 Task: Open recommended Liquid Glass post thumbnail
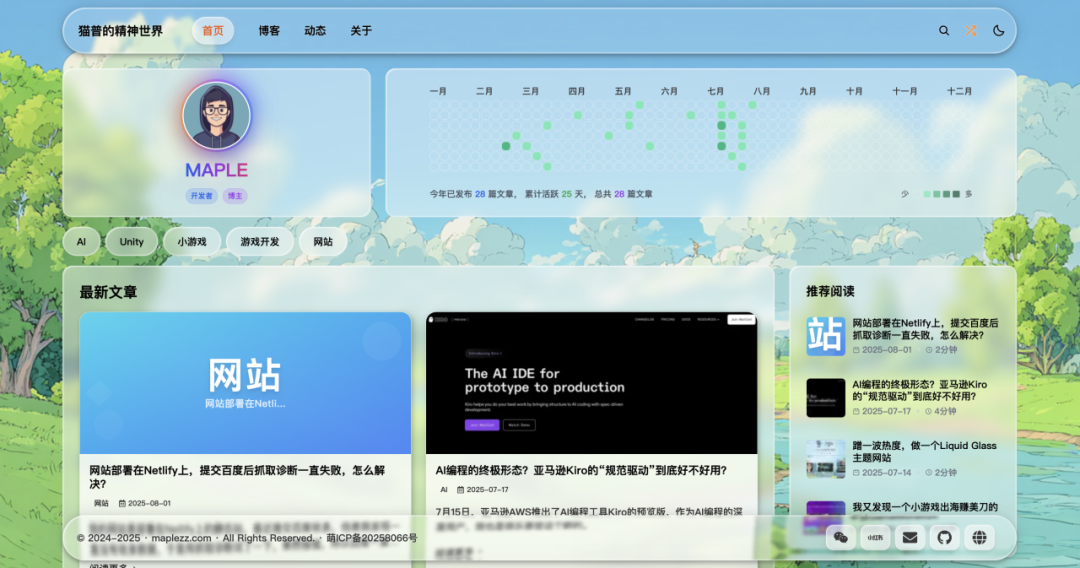coord(826,459)
